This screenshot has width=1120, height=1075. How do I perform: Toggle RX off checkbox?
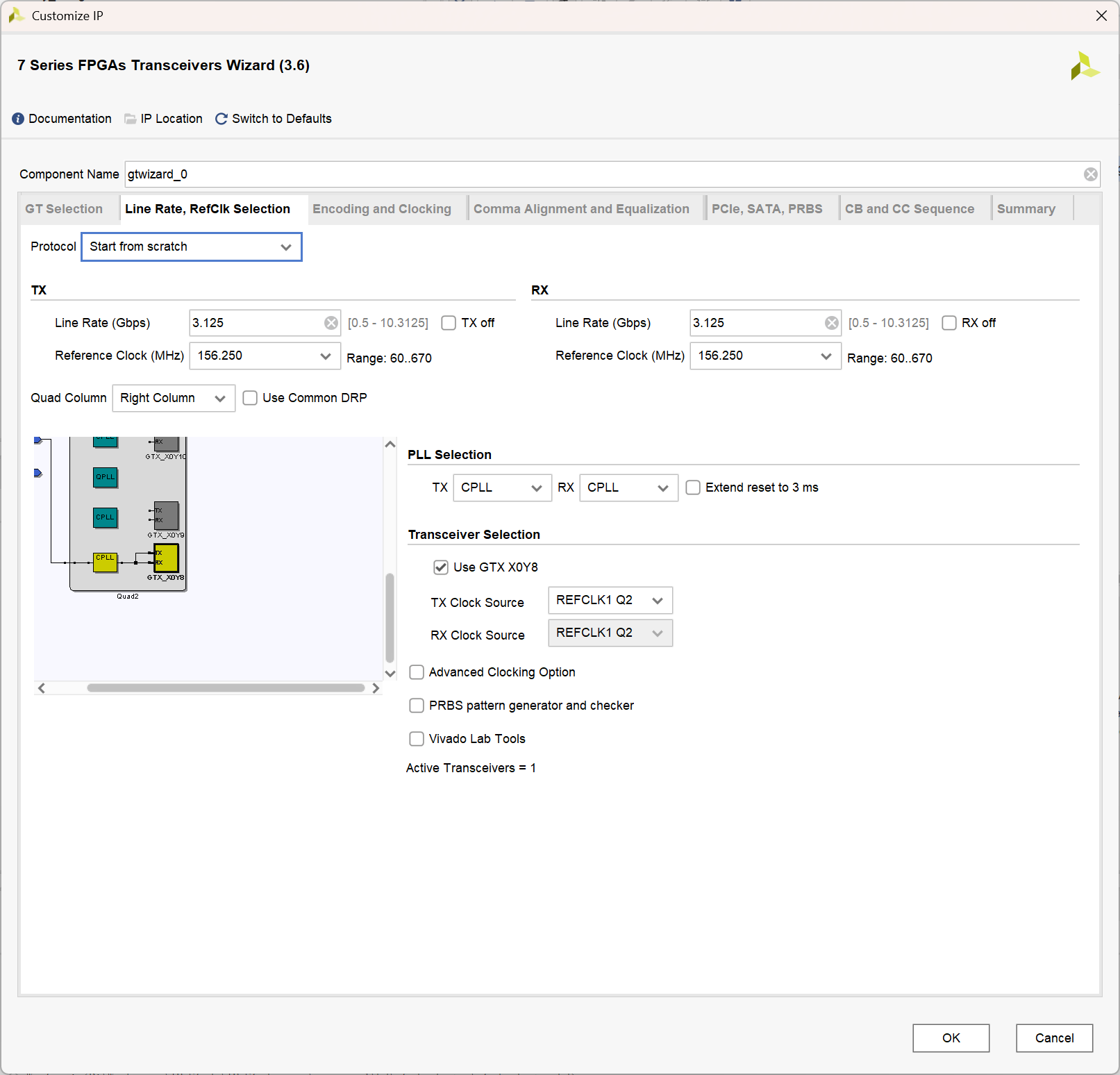point(949,323)
